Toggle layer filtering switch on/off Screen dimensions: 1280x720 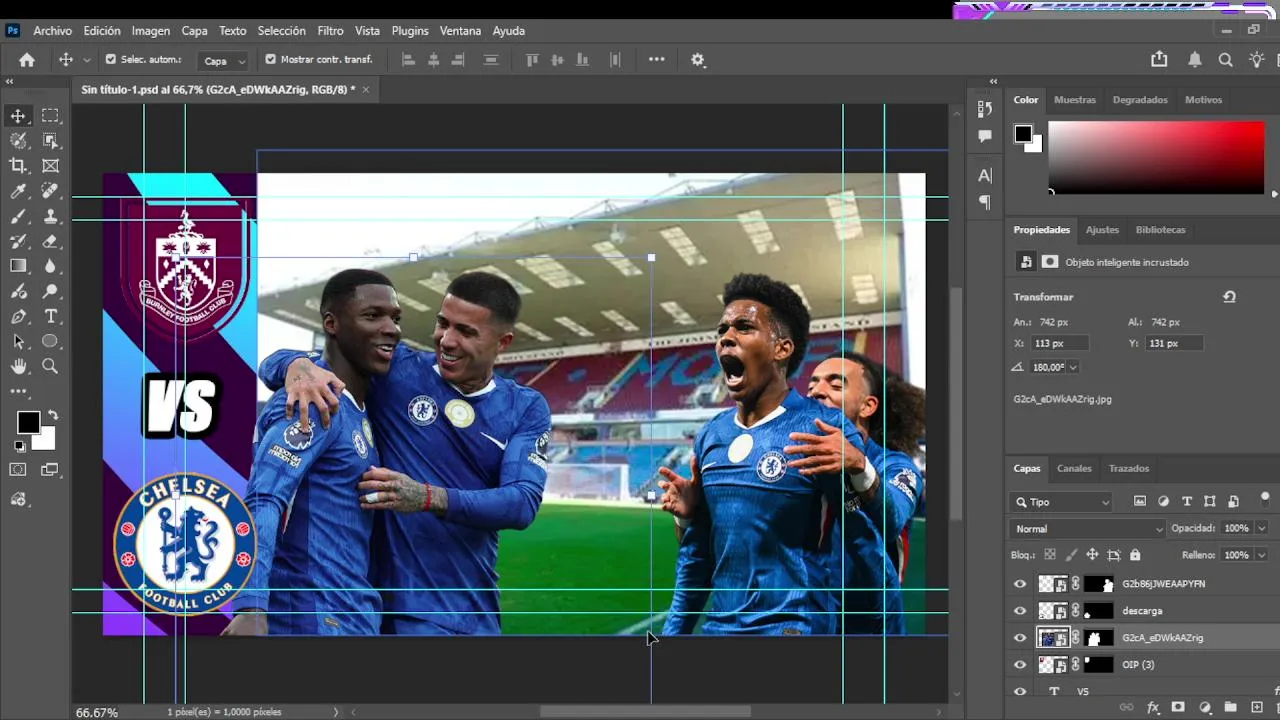pos(1266,498)
